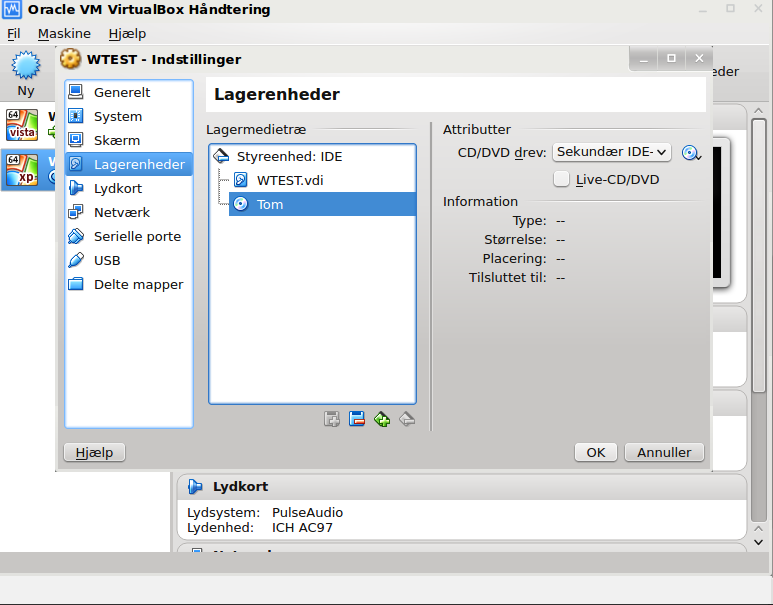Click the Generelt monitor icon
The width and height of the screenshot is (773, 605).
(x=76, y=92)
